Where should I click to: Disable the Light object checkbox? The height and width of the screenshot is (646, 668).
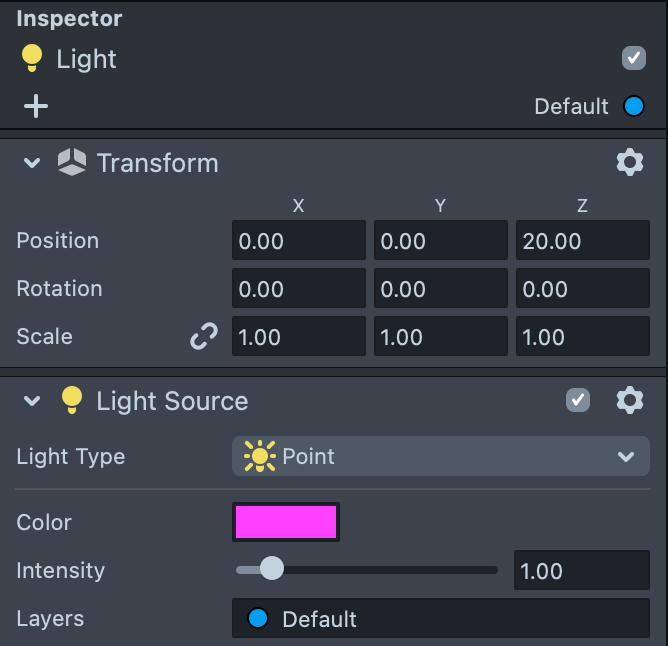point(634,58)
